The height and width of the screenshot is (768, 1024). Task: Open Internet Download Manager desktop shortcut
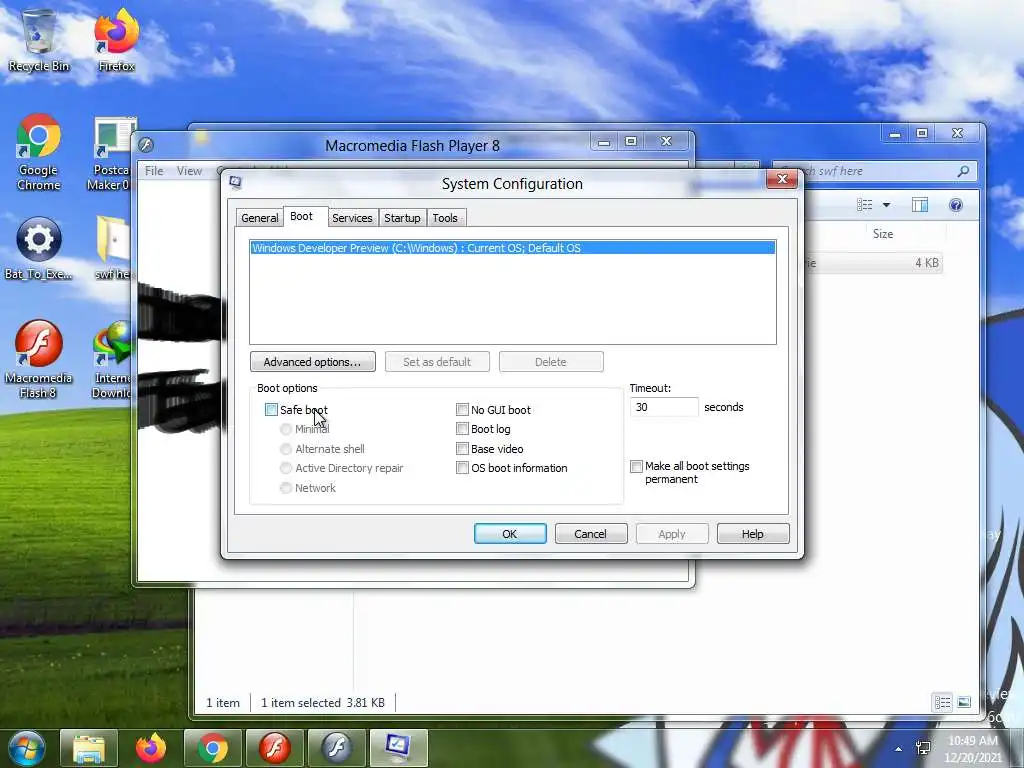tap(112, 359)
